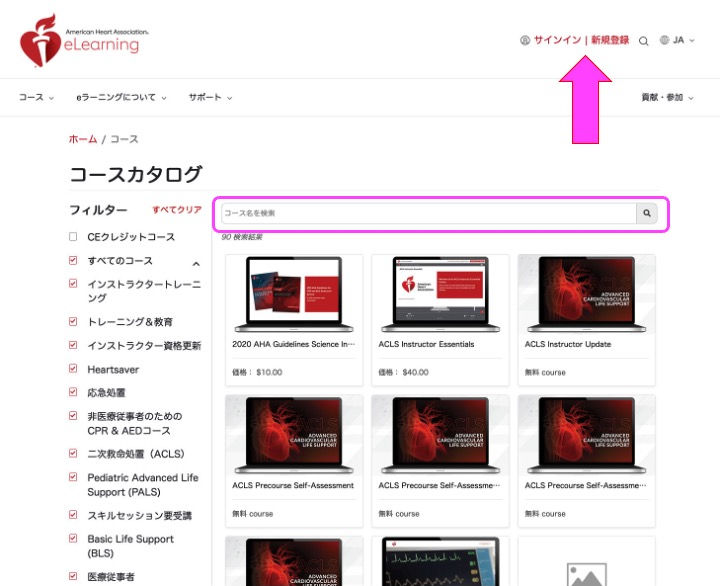
Task: Toggle the 医療従事者 checkbox
Action: [73, 576]
